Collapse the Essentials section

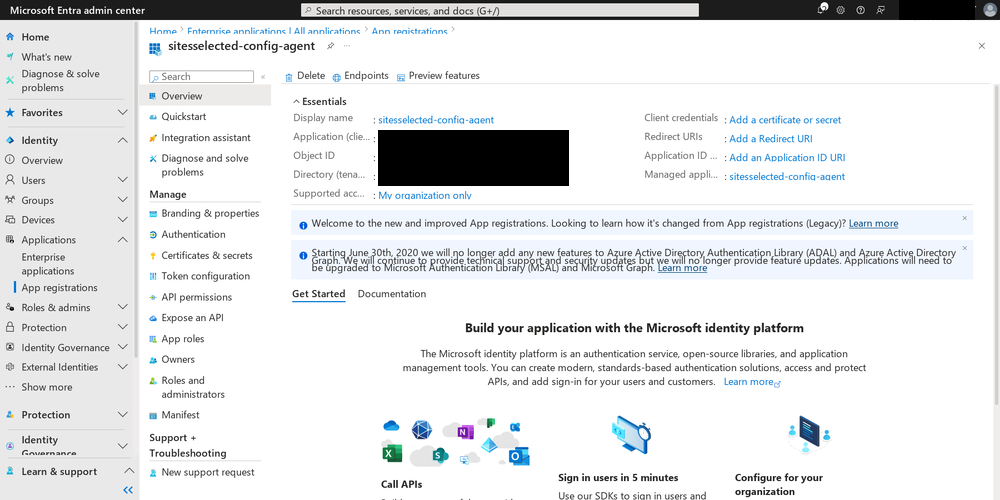click(x=320, y=101)
